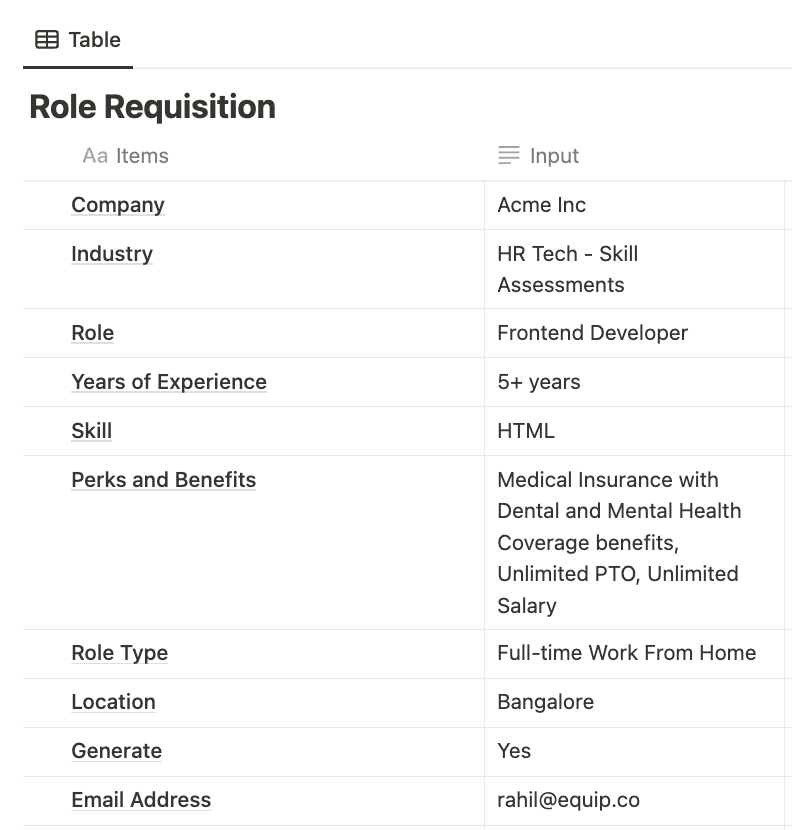Edit the rahil@equip.co email cell

click(x=568, y=800)
